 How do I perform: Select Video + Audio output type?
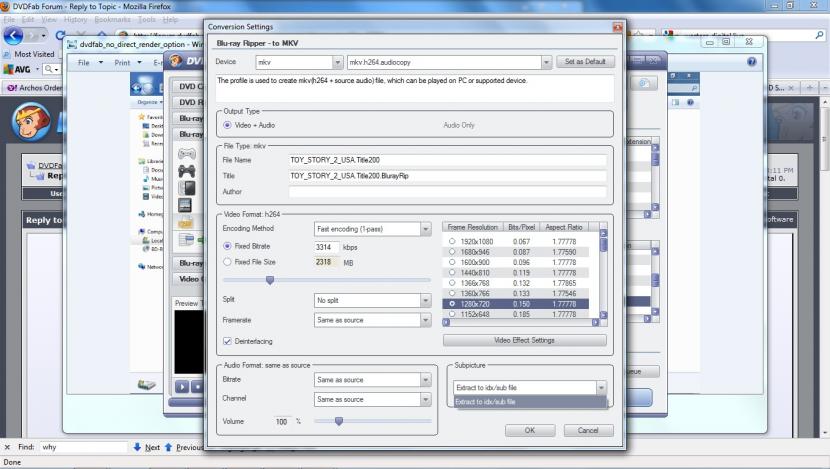click(227, 125)
